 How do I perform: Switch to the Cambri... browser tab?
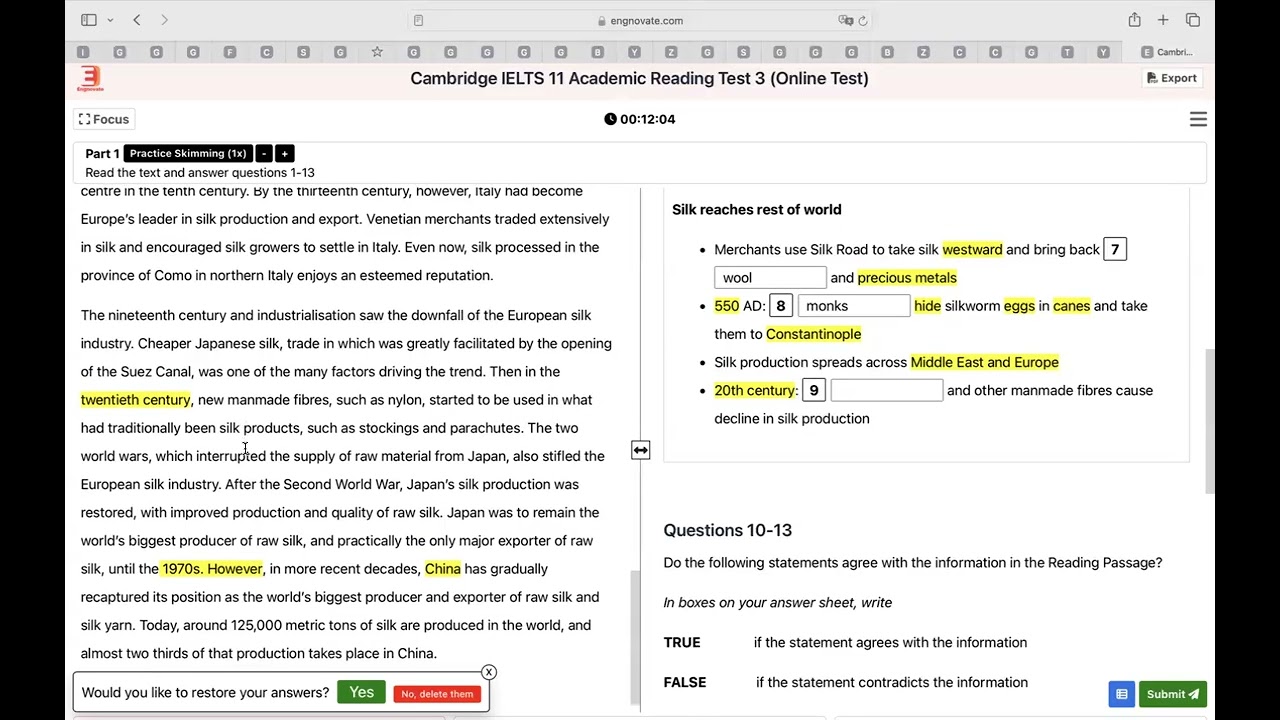coord(1168,52)
